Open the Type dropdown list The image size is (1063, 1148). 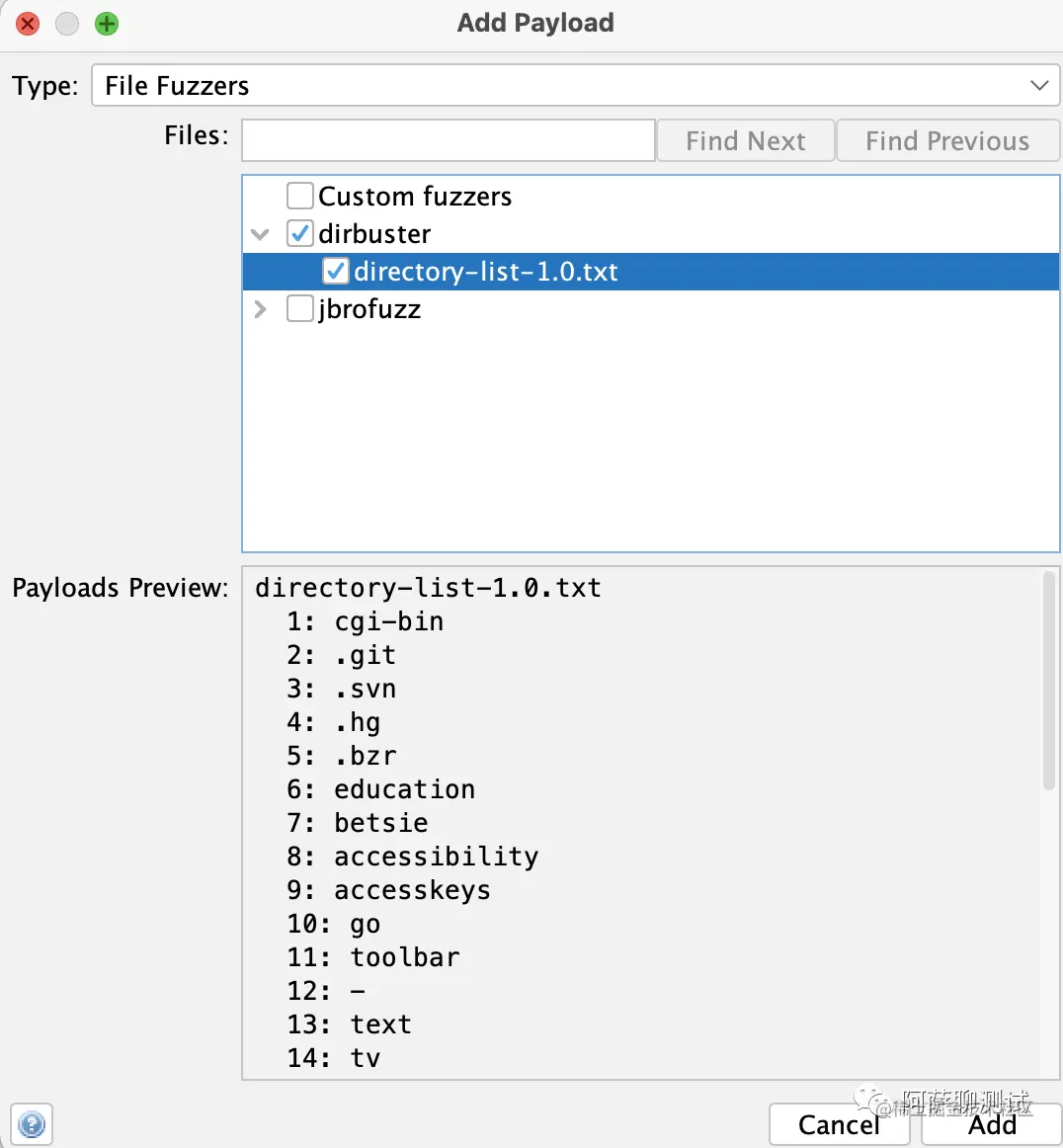pyautogui.click(x=575, y=85)
